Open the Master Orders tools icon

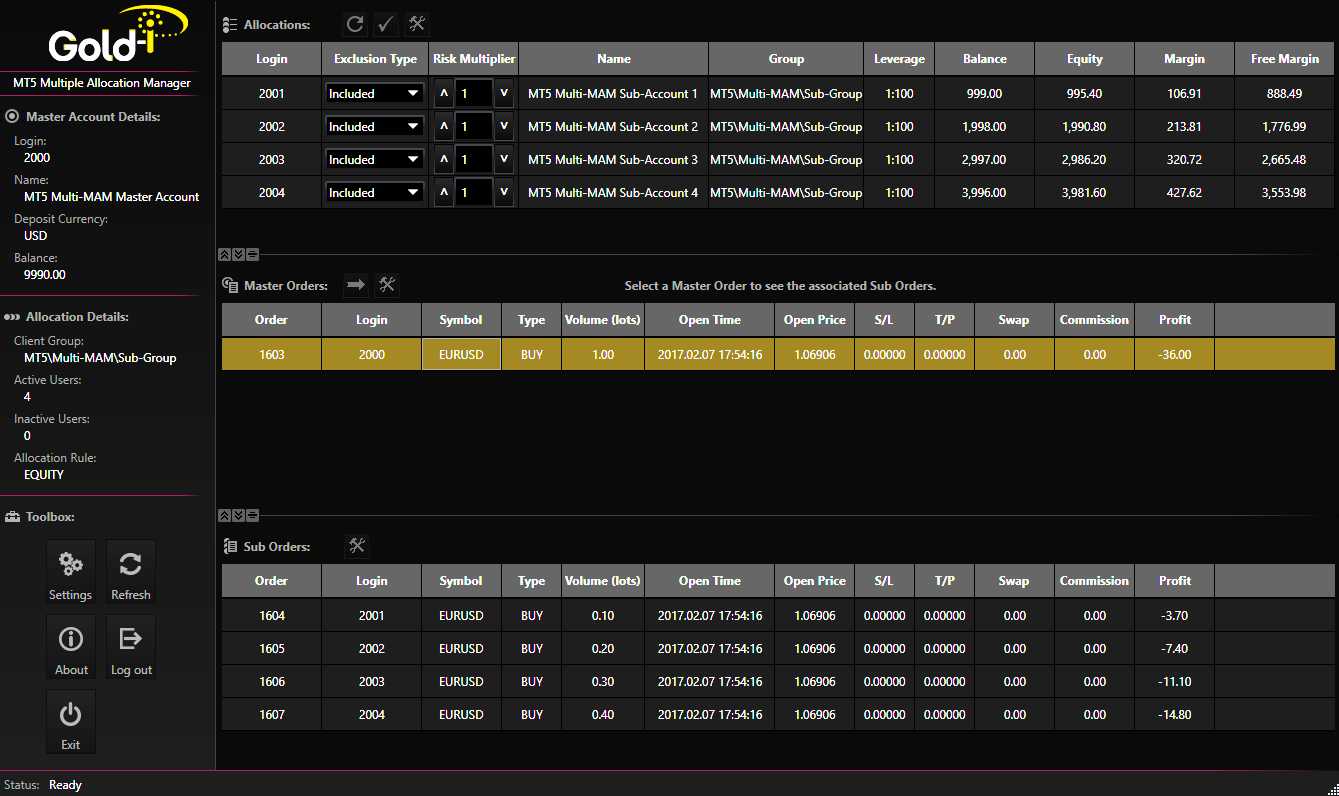click(x=387, y=285)
